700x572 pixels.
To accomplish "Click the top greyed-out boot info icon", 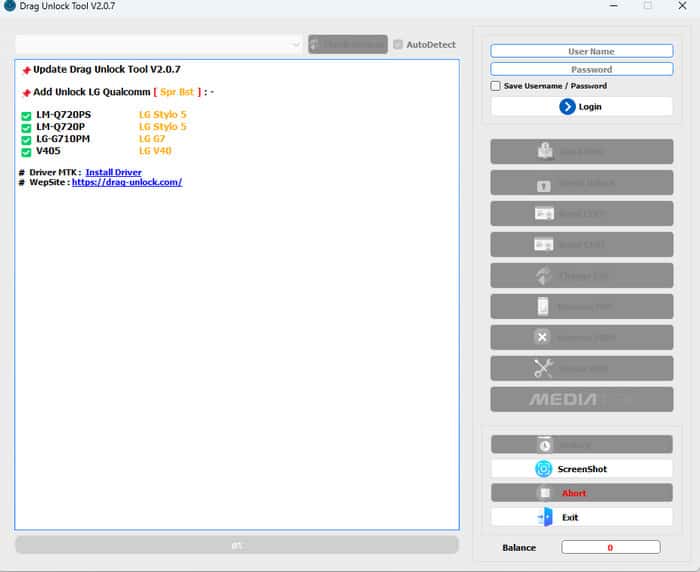I will (x=545, y=151).
